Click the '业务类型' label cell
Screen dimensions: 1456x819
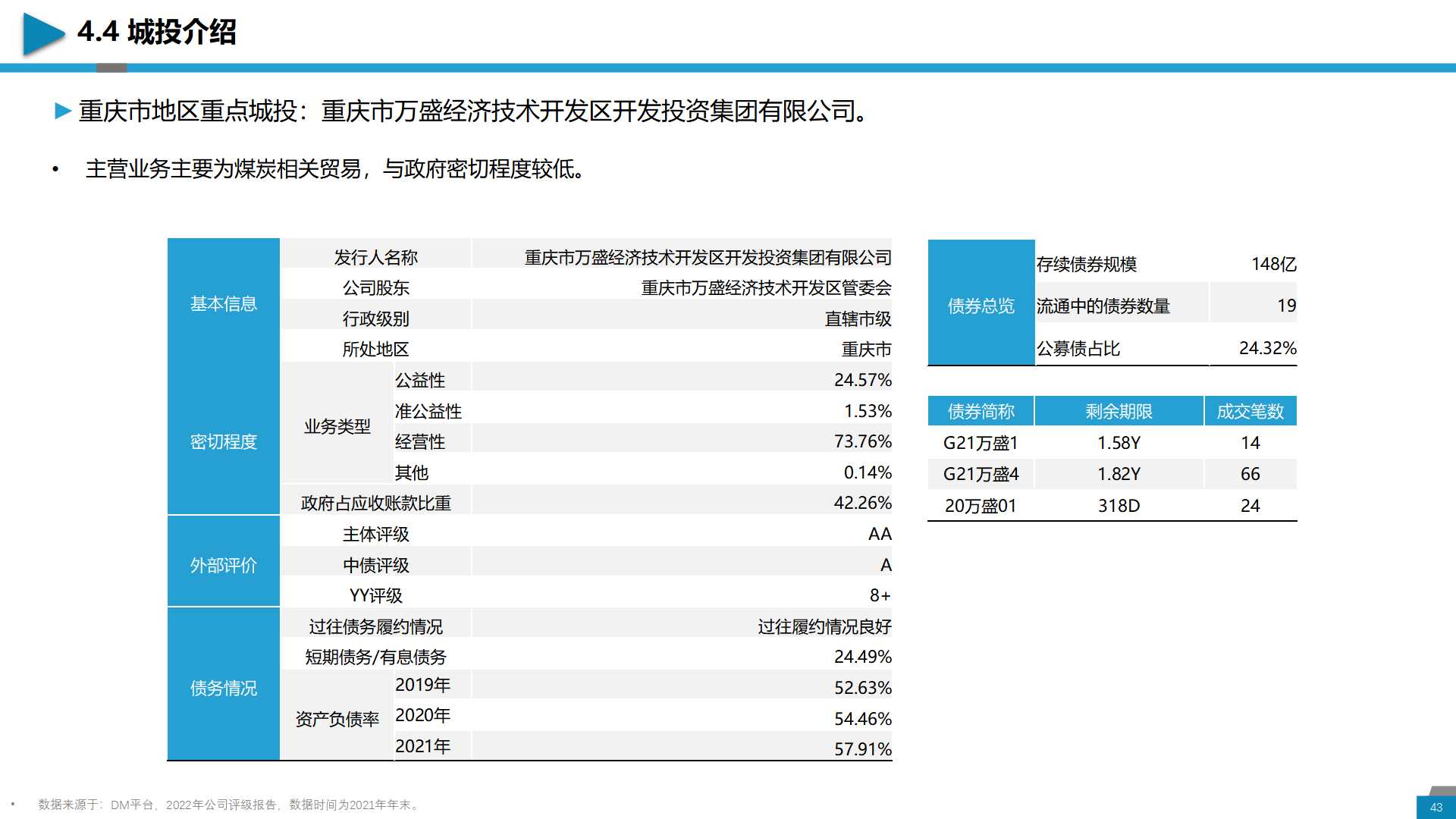pos(337,426)
